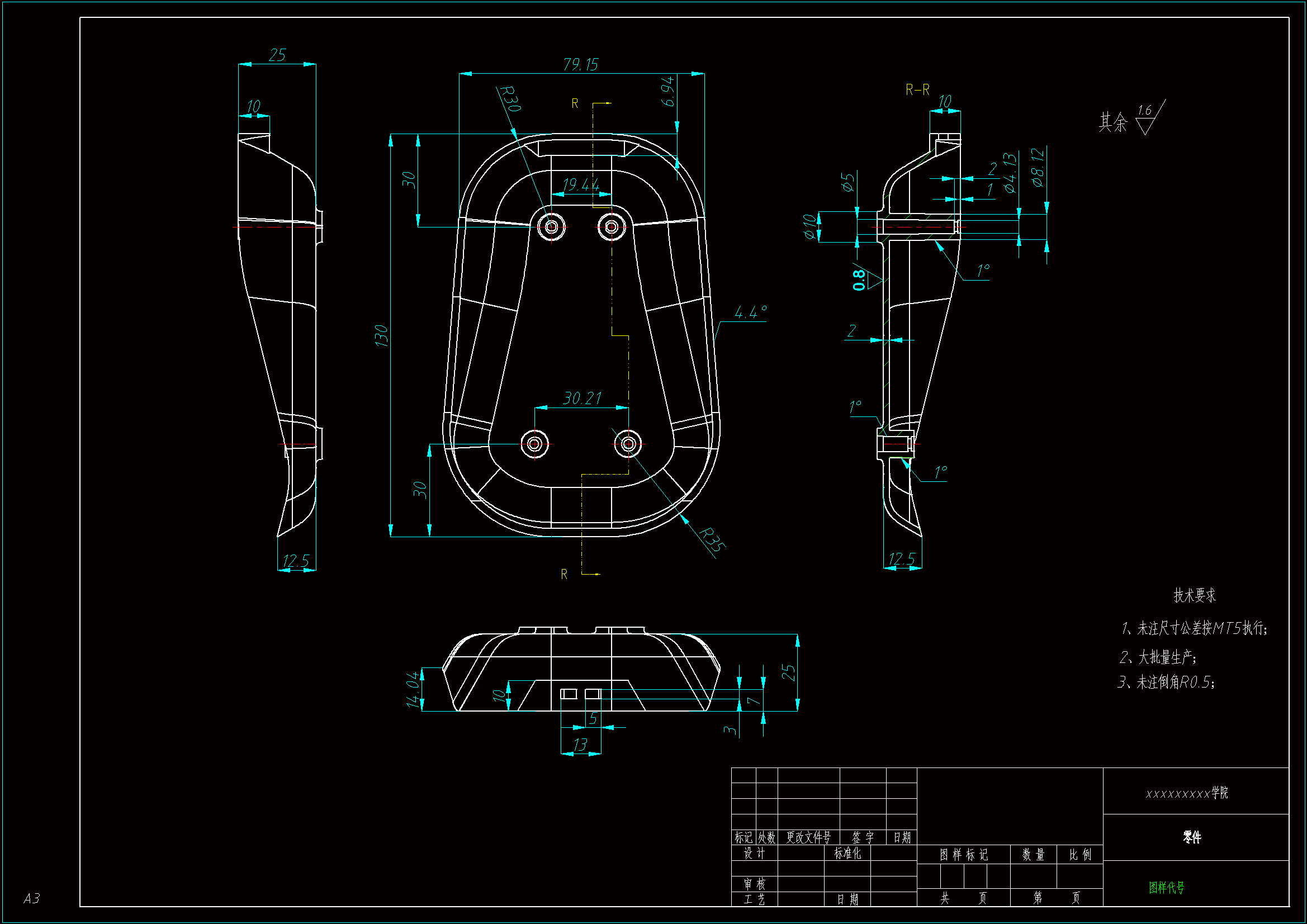Click the 技术要求 heading text
Viewport: 1307px width, 924px height.
(x=1194, y=595)
